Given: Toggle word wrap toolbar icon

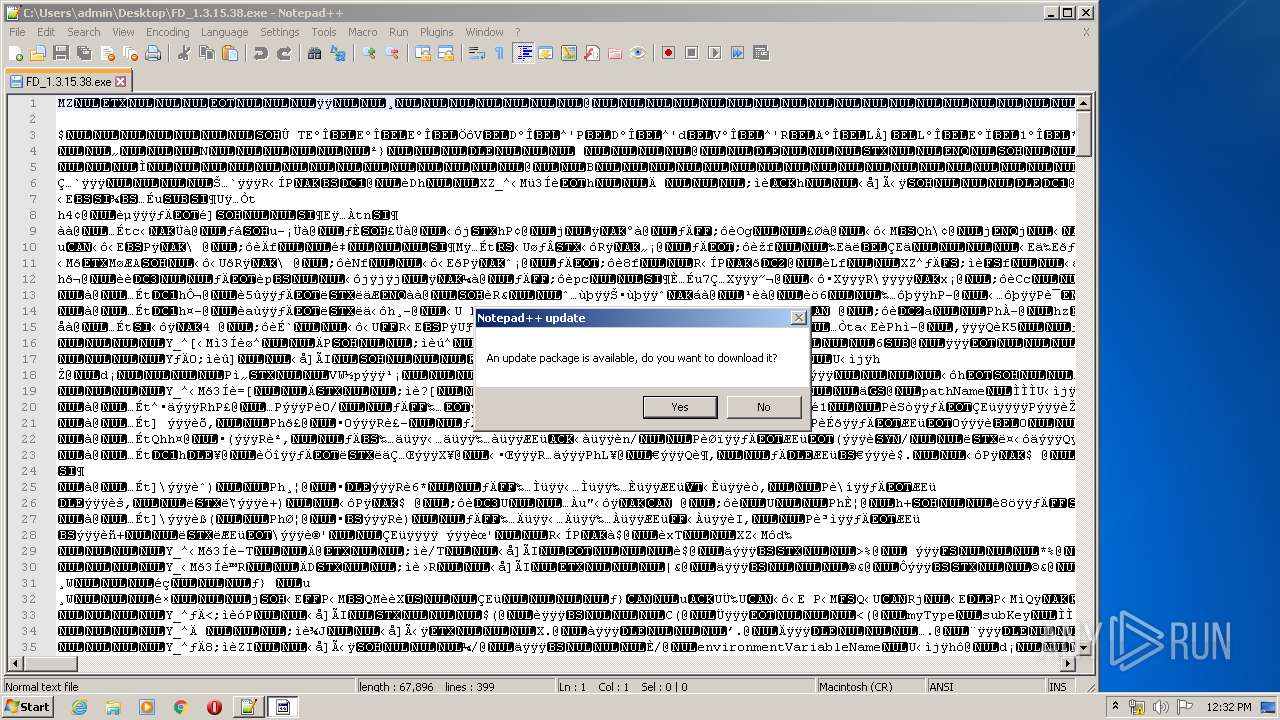Looking at the screenshot, I should pyautogui.click(x=476, y=53).
